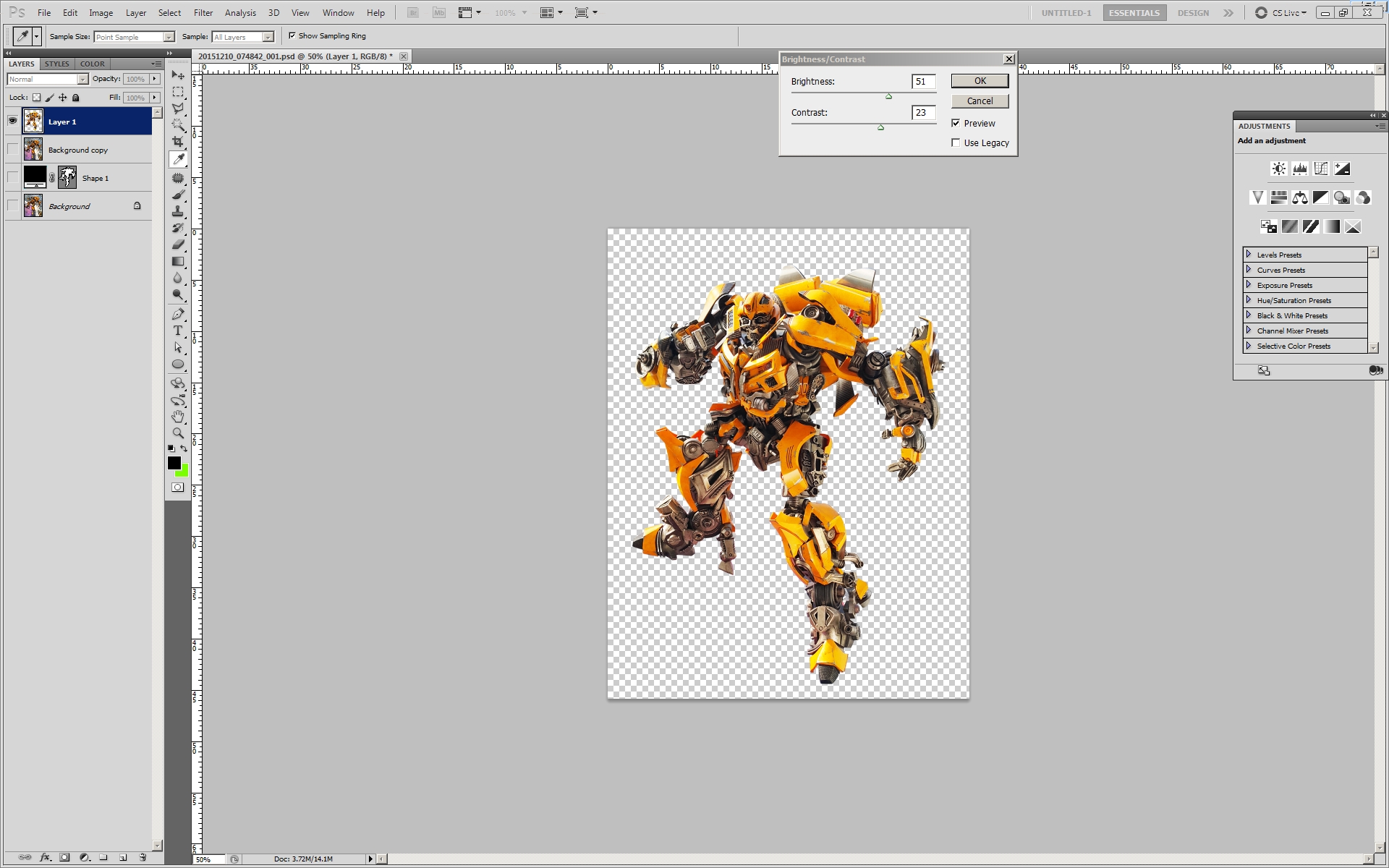Image resolution: width=1389 pixels, height=868 pixels.
Task: Expand Levels Presets
Action: click(x=1249, y=255)
